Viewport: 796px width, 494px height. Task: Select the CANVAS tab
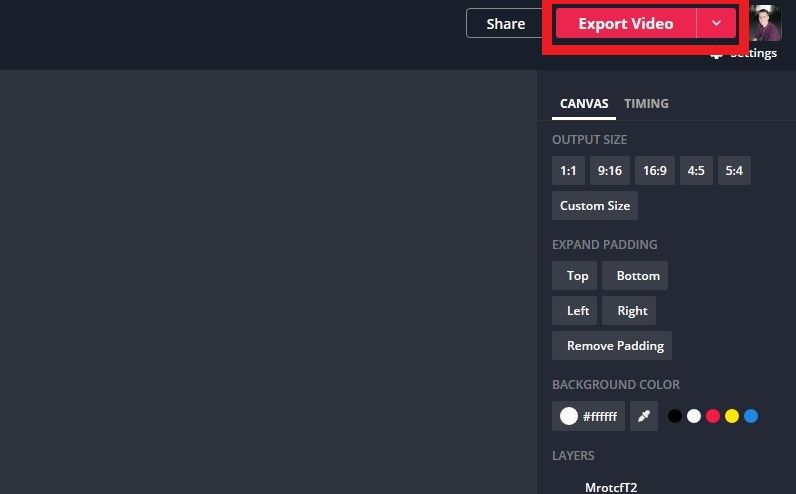click(x=584, y=104)
